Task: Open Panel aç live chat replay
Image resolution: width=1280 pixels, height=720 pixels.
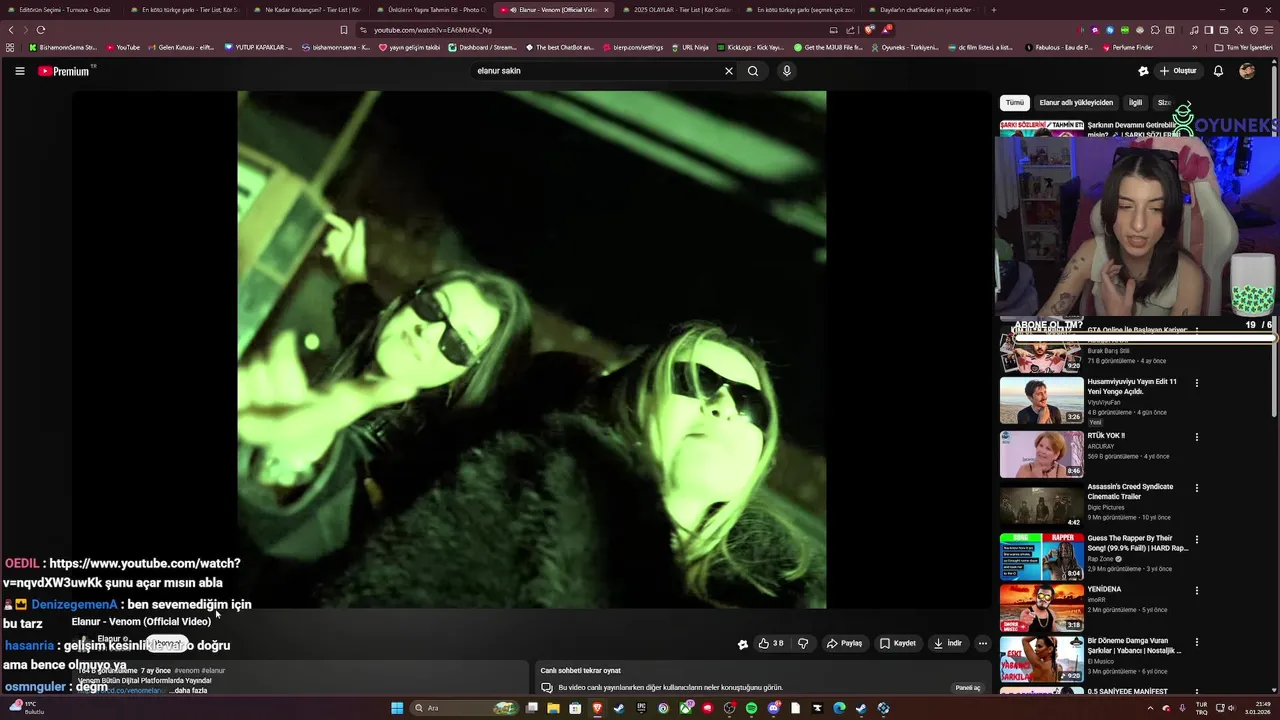Action: [968, 688]
